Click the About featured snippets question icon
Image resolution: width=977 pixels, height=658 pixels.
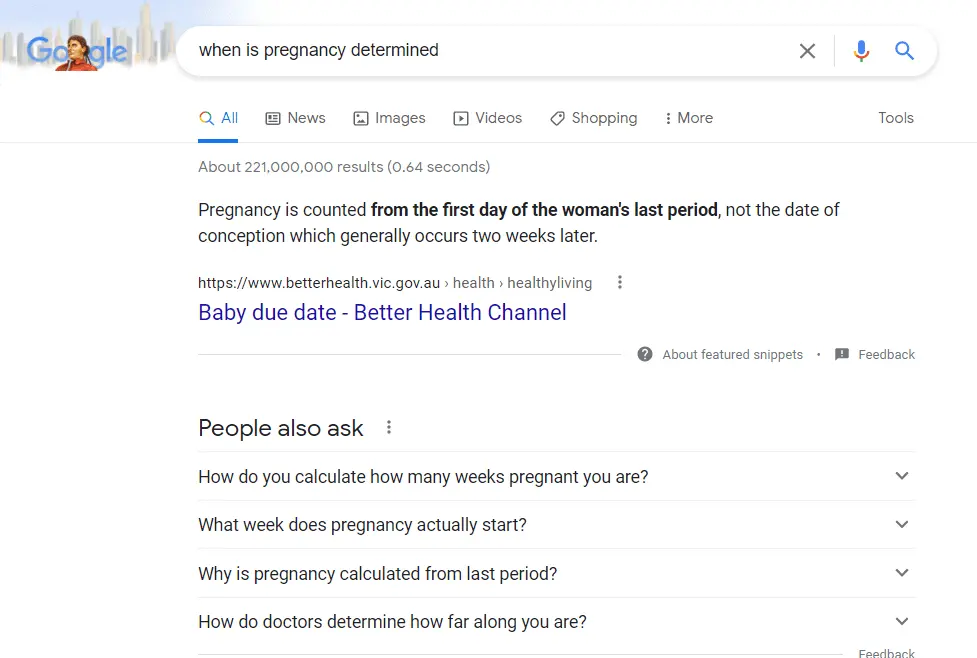pyautogui.click(x=645, y=354)
